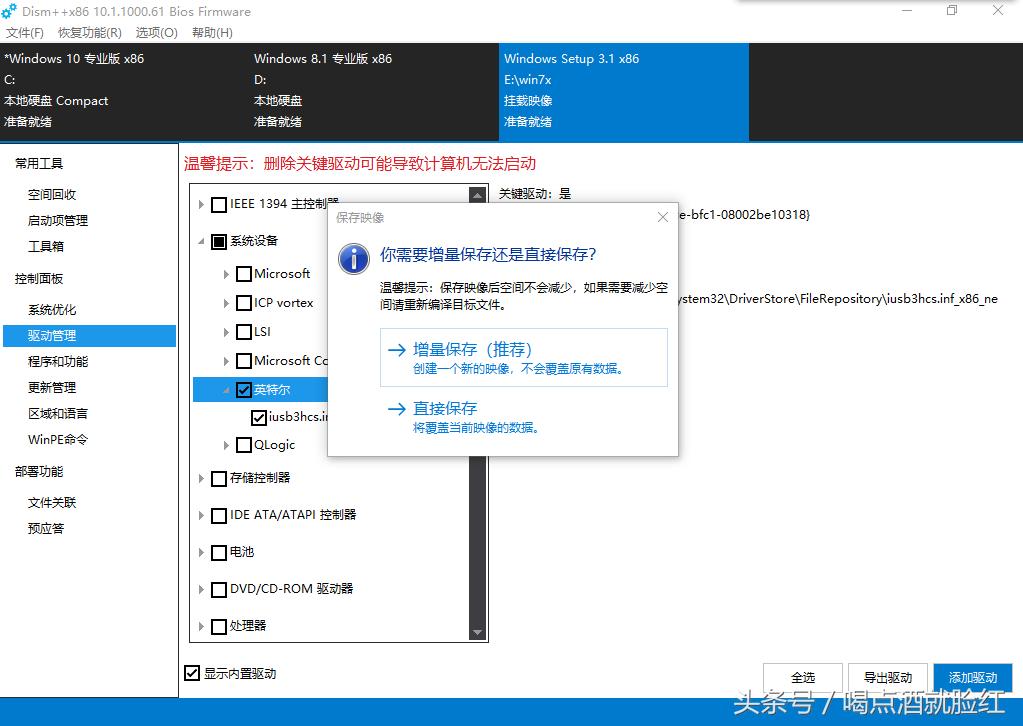
Task: Open the 恢复功能(R) menu
Action: click(88, 31)
